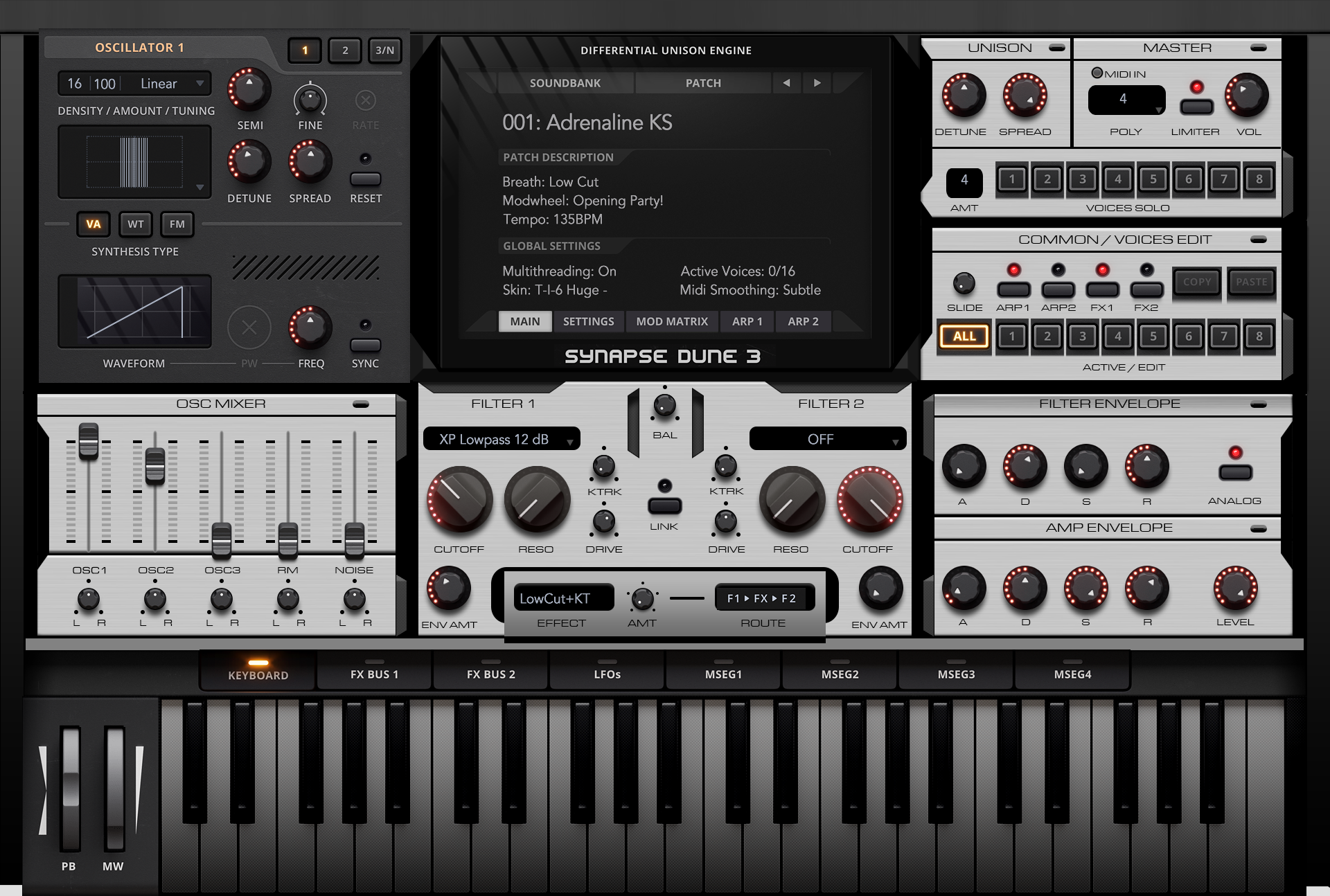The width and height of the screenshot is (1330, 896).
Task: Click the Oscillator DETUNE knob
Action: [x=249, y=162]
